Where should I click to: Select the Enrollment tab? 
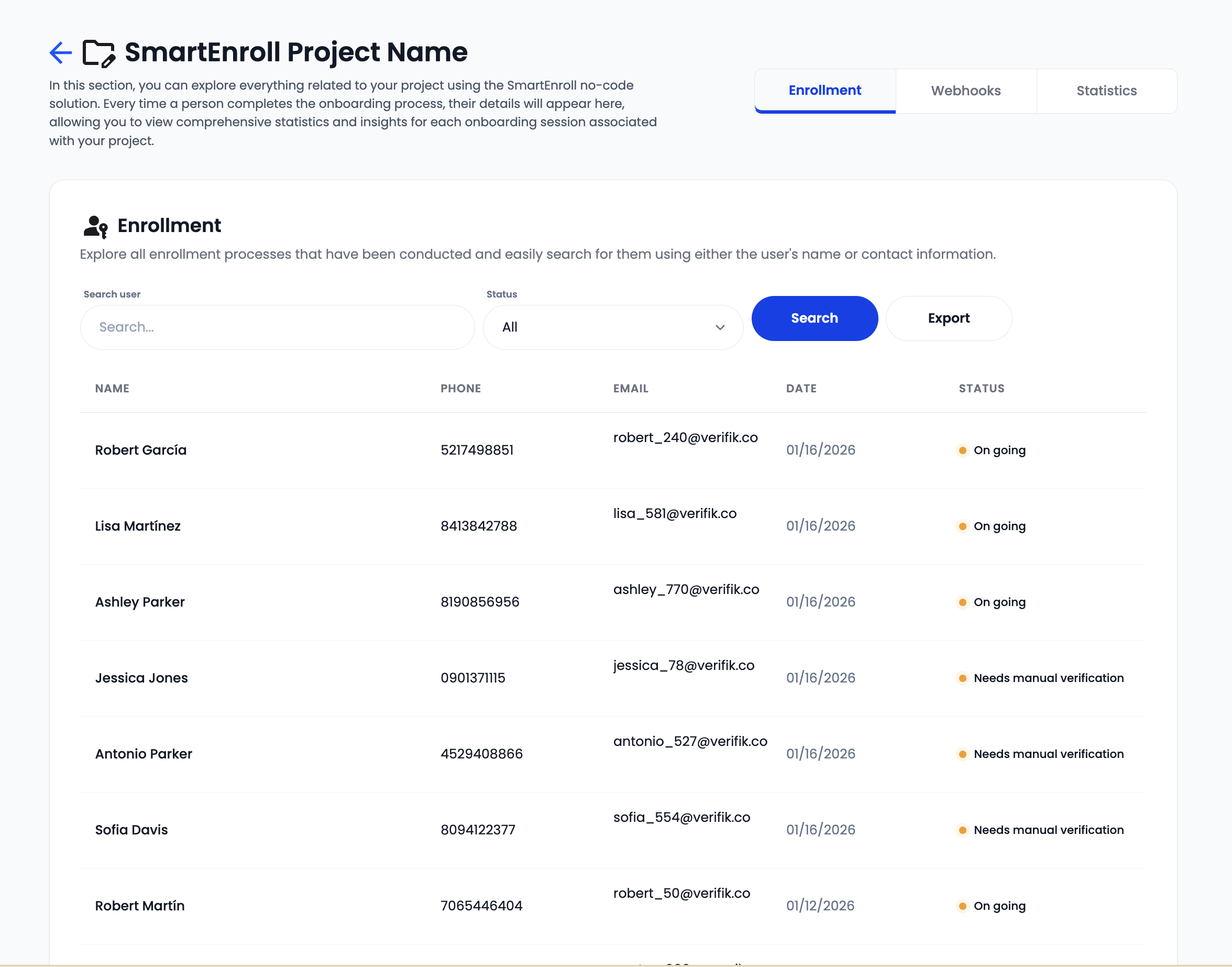[824, 91]
